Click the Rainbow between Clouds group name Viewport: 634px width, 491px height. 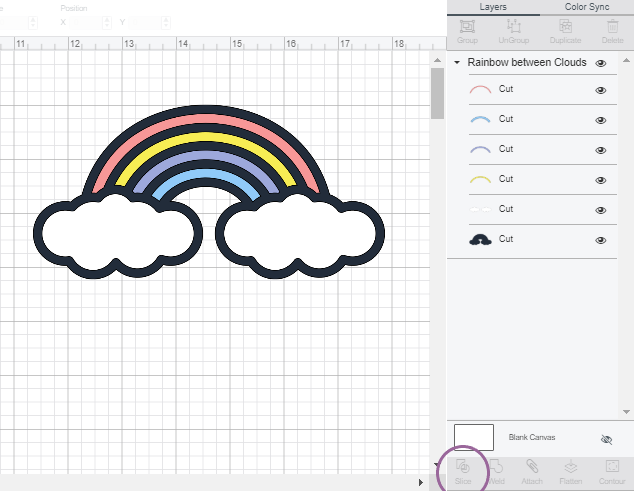[527, 62]
